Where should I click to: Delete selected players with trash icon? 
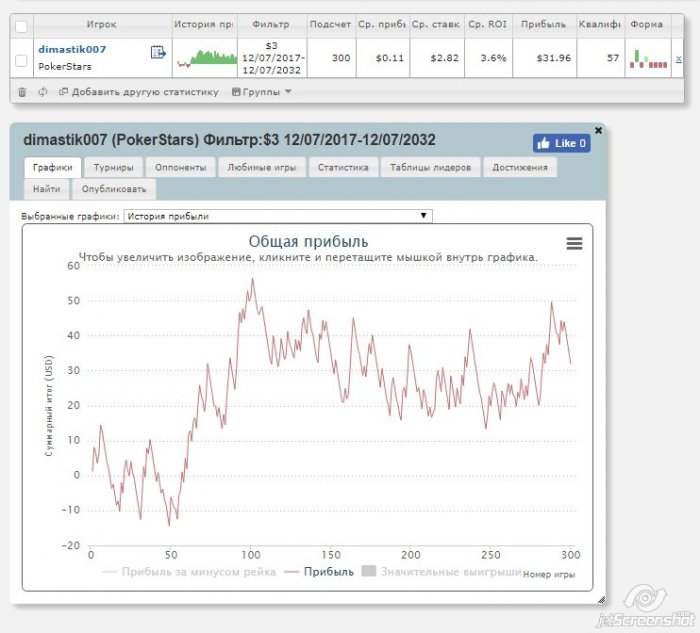(x=22, y=92)
